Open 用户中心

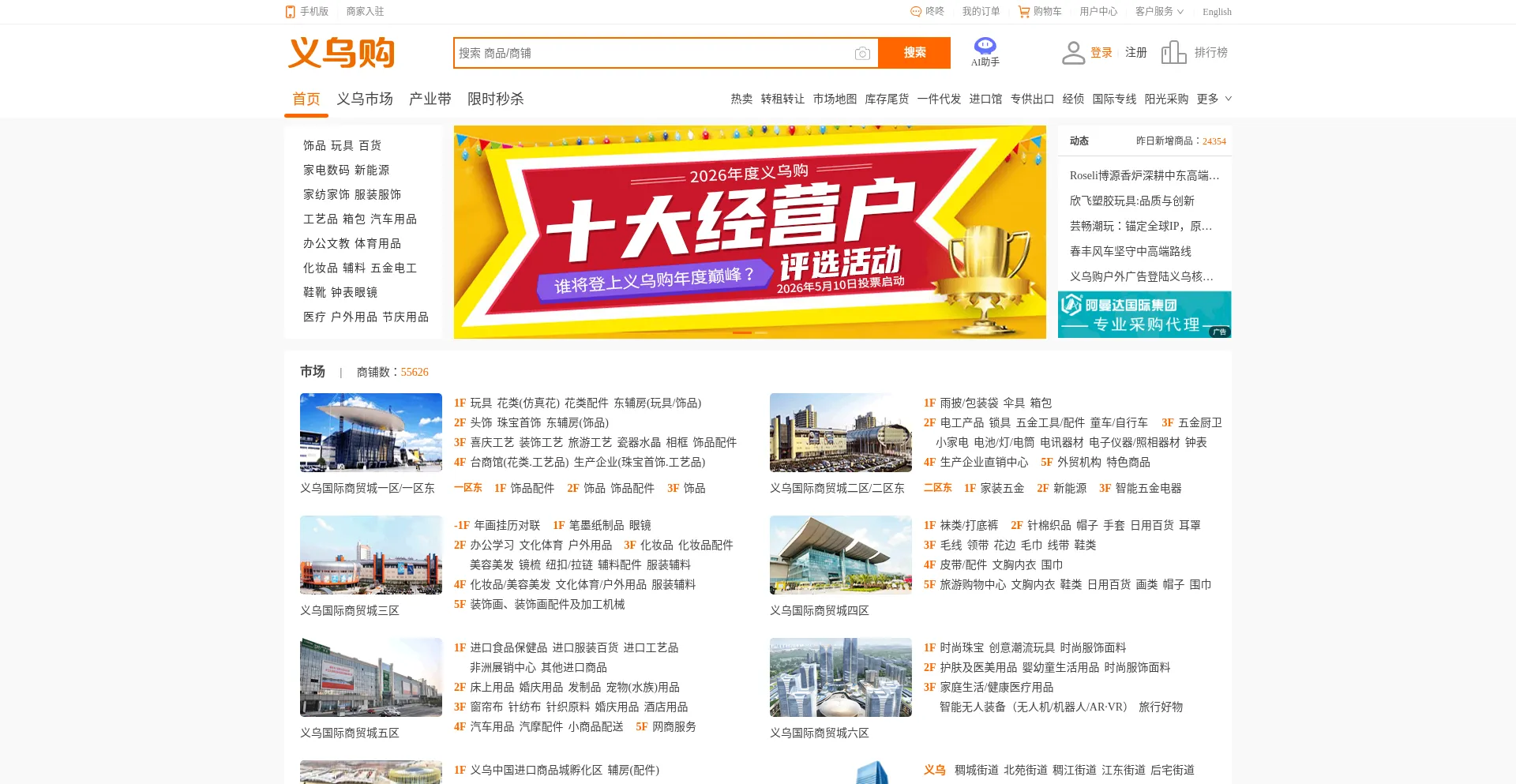pyautogui.click(x=1098, y=12)
